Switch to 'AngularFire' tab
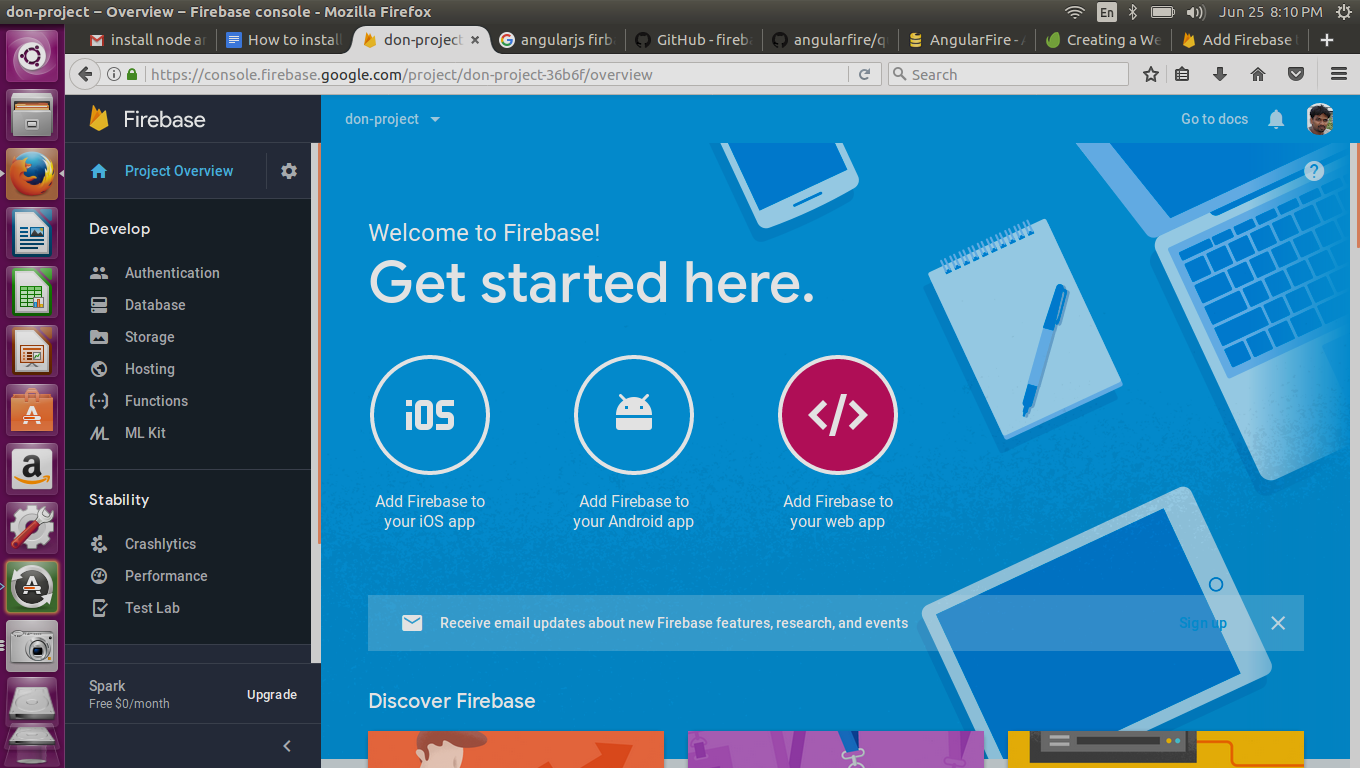The width and height of the screenshot is (1360, 768). 966,40
